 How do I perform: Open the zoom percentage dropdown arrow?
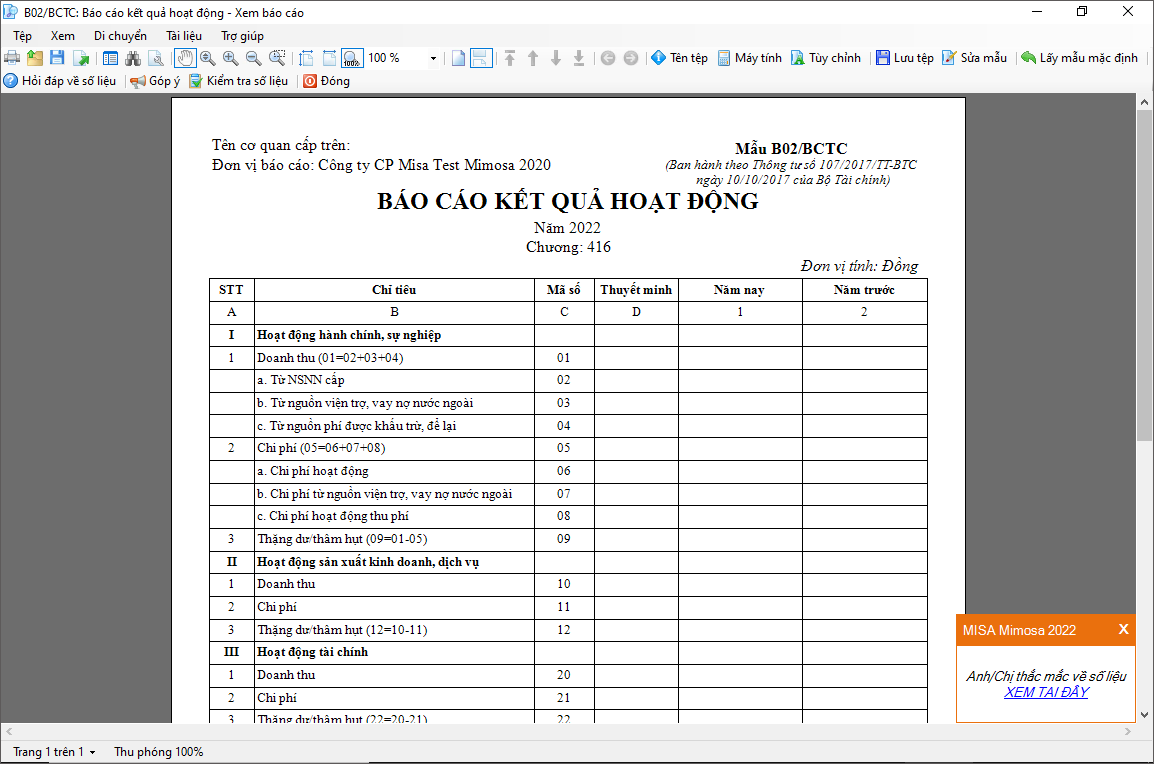point(433,58)
